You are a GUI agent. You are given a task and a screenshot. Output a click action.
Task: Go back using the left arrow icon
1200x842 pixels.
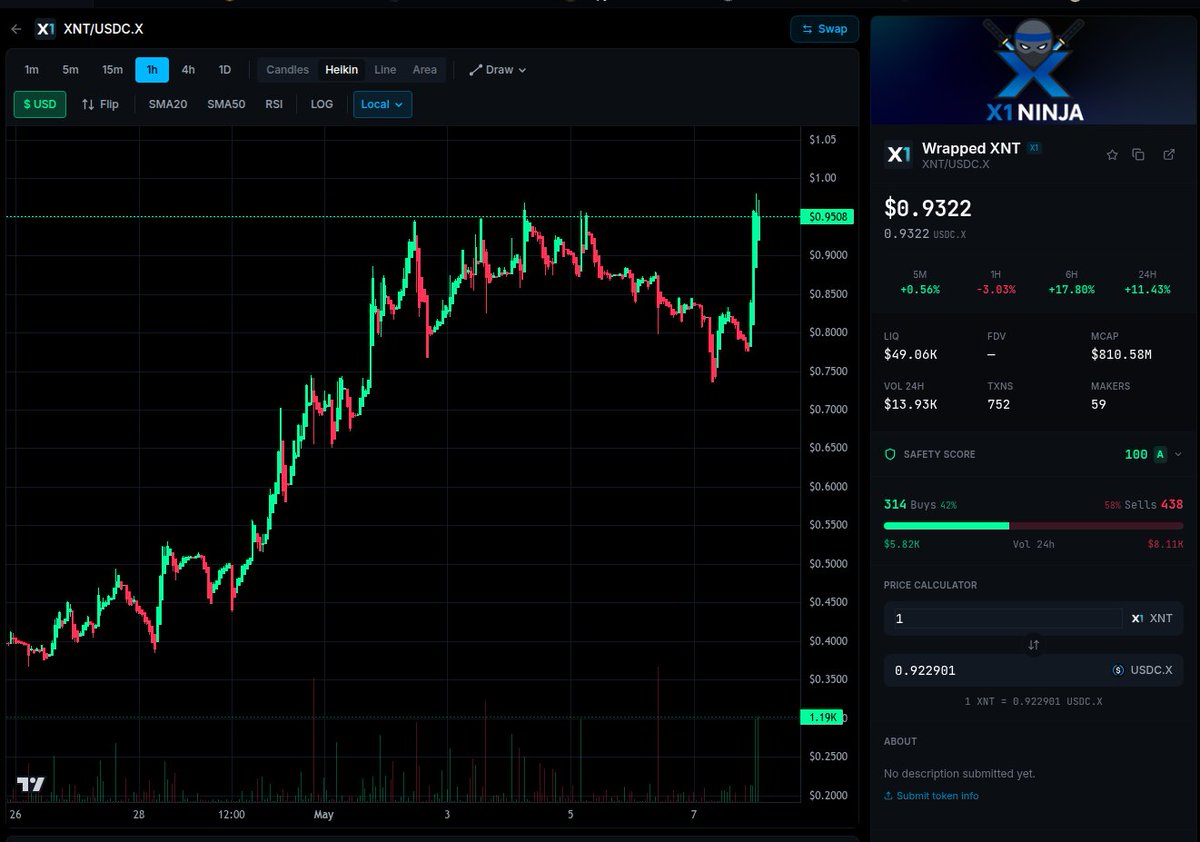(16, 29)
